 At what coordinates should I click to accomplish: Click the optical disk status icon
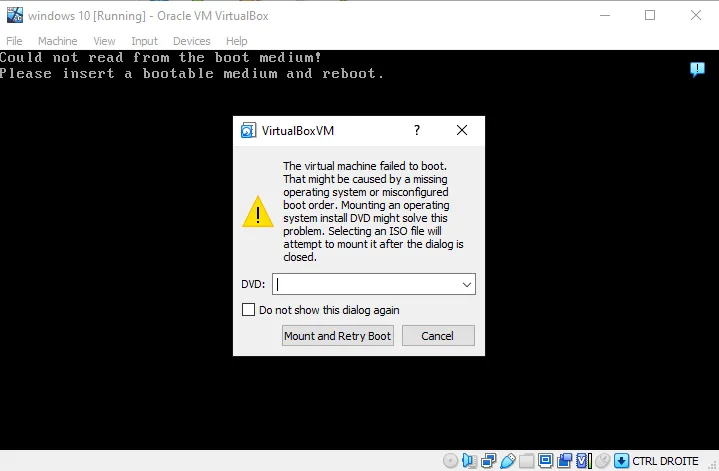point(451,461)
